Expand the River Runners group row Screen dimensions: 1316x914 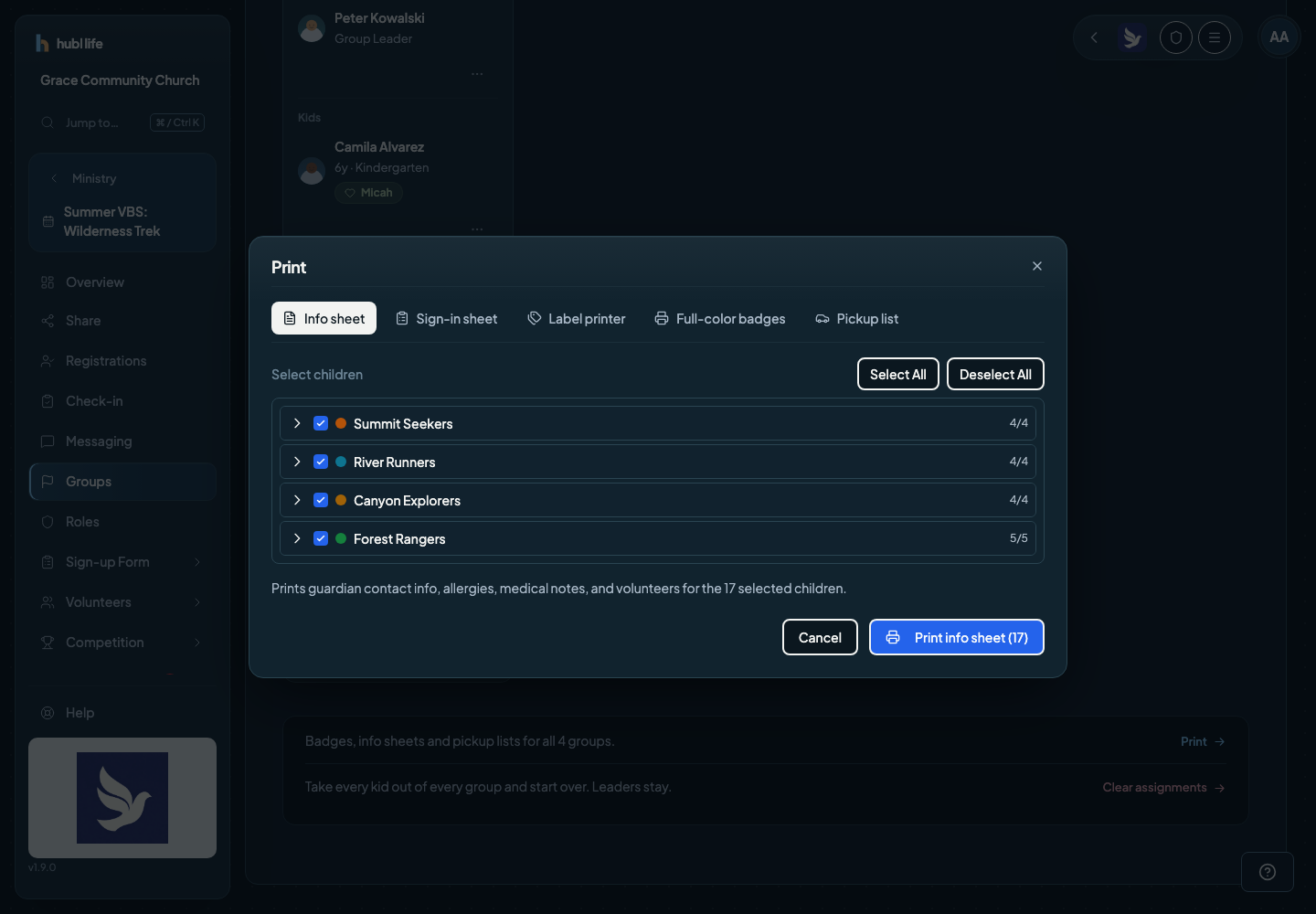pos(297,462)
